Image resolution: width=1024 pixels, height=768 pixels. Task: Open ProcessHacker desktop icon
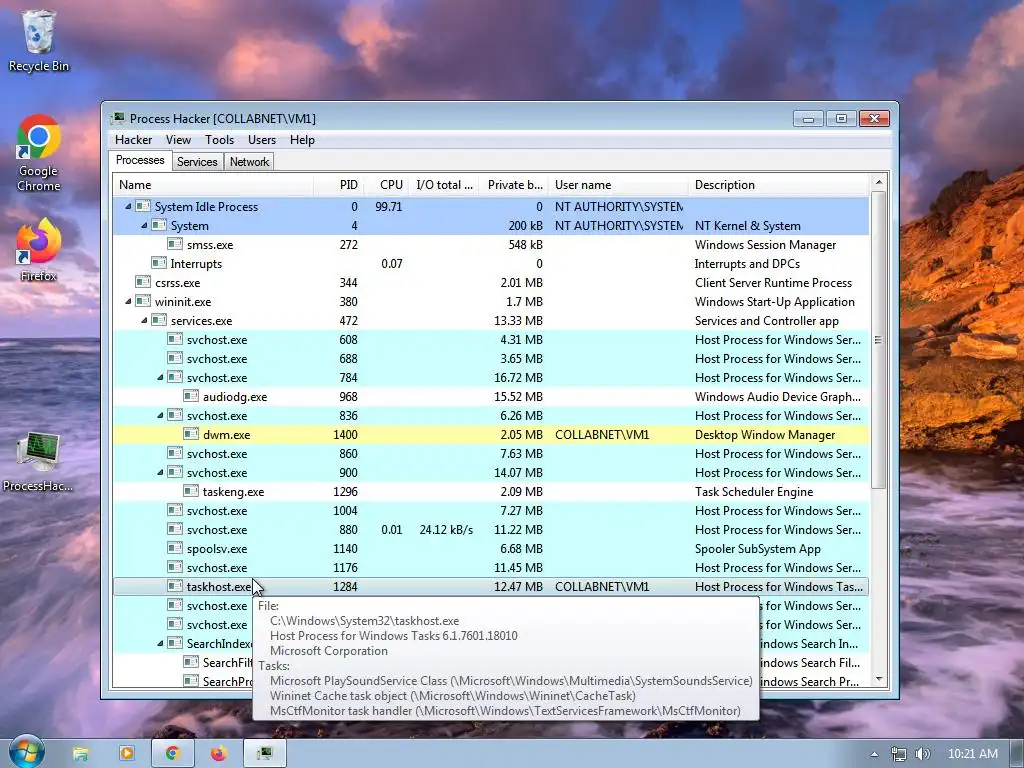click(x=39, y=462)
